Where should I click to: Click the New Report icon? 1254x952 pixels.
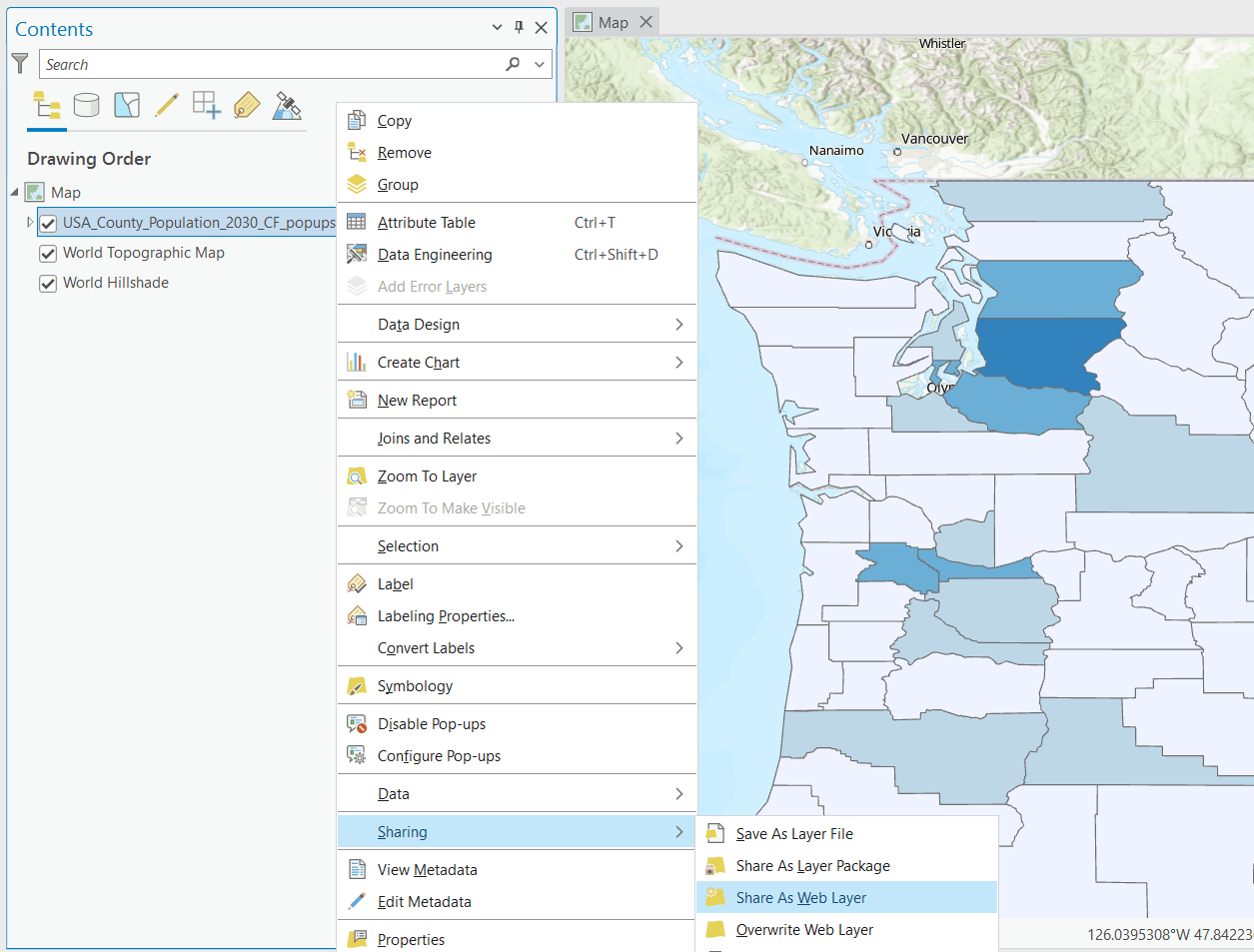coord(357,400)
